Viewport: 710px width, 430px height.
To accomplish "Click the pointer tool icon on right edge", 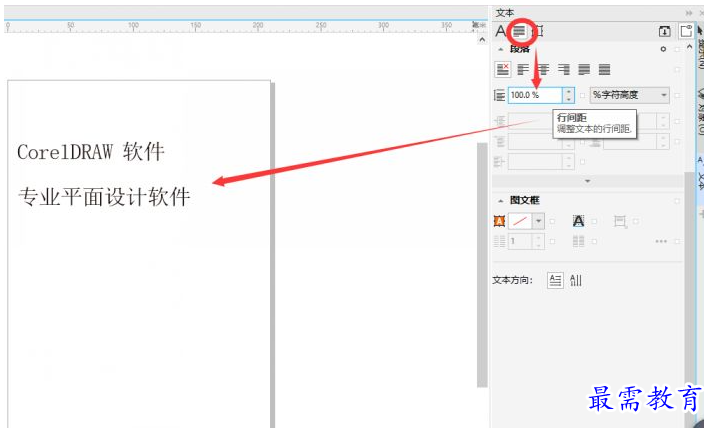I will [700, 31].
